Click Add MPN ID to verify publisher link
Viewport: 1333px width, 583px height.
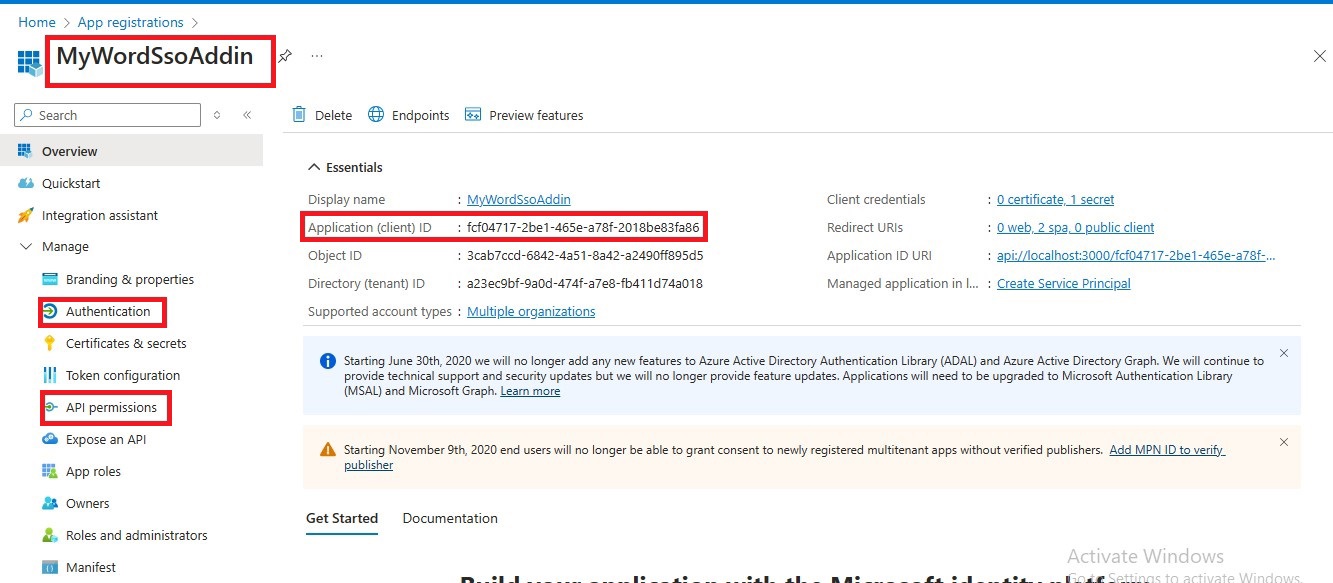1167,450
